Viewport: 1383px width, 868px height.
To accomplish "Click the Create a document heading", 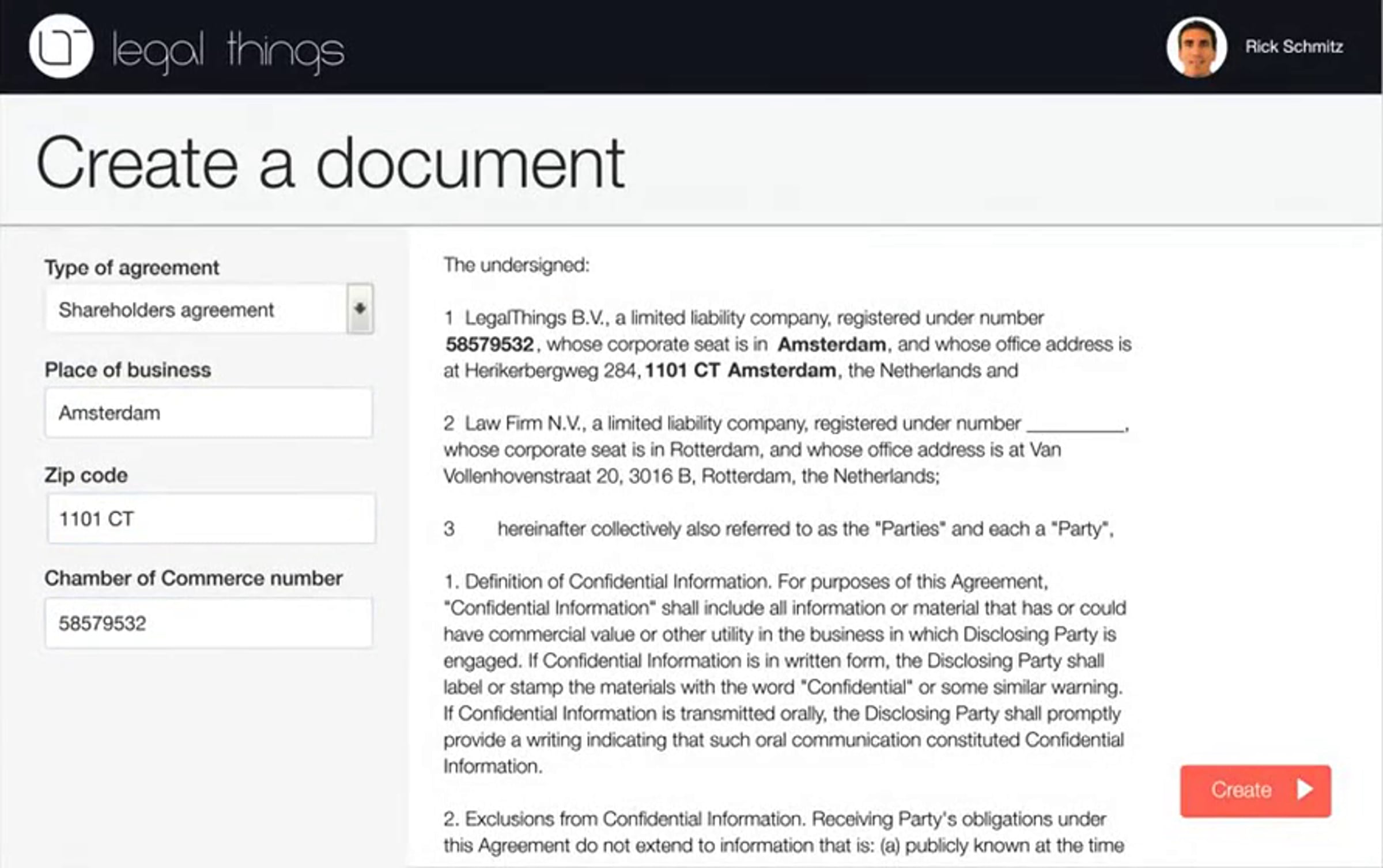I will click(x=331, y=164).
